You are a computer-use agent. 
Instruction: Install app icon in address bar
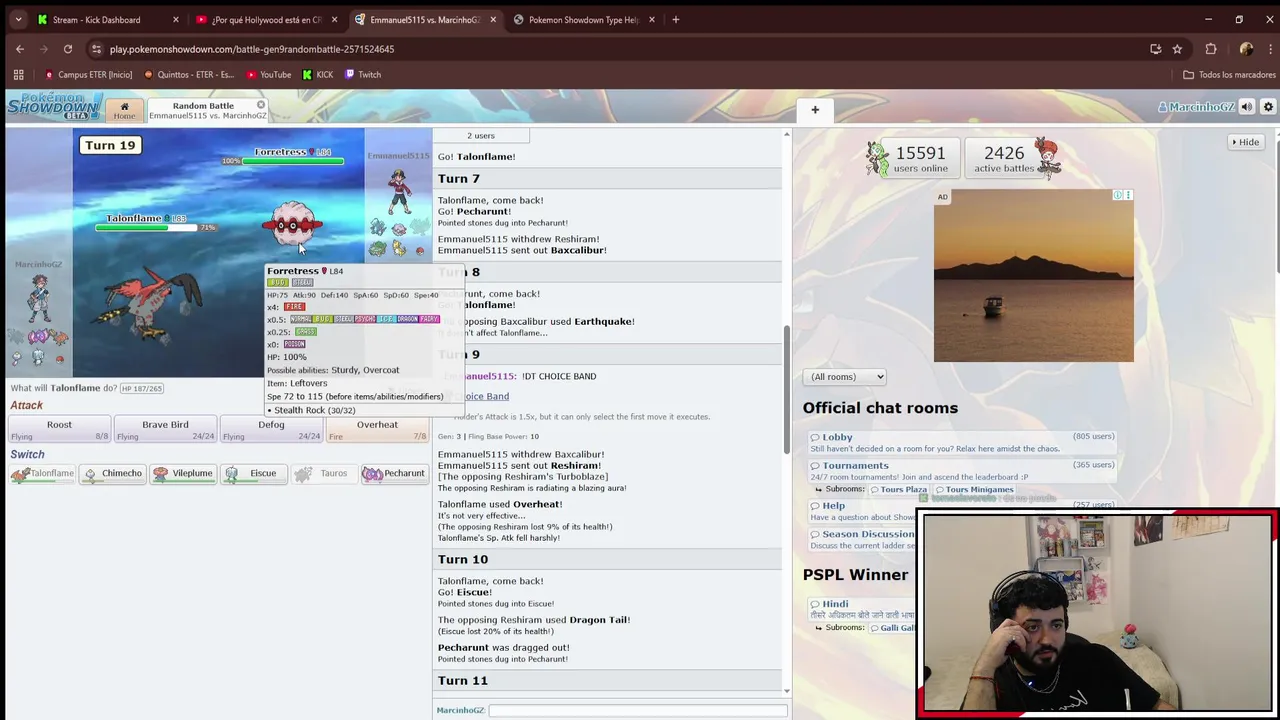tap(1156, 49)
